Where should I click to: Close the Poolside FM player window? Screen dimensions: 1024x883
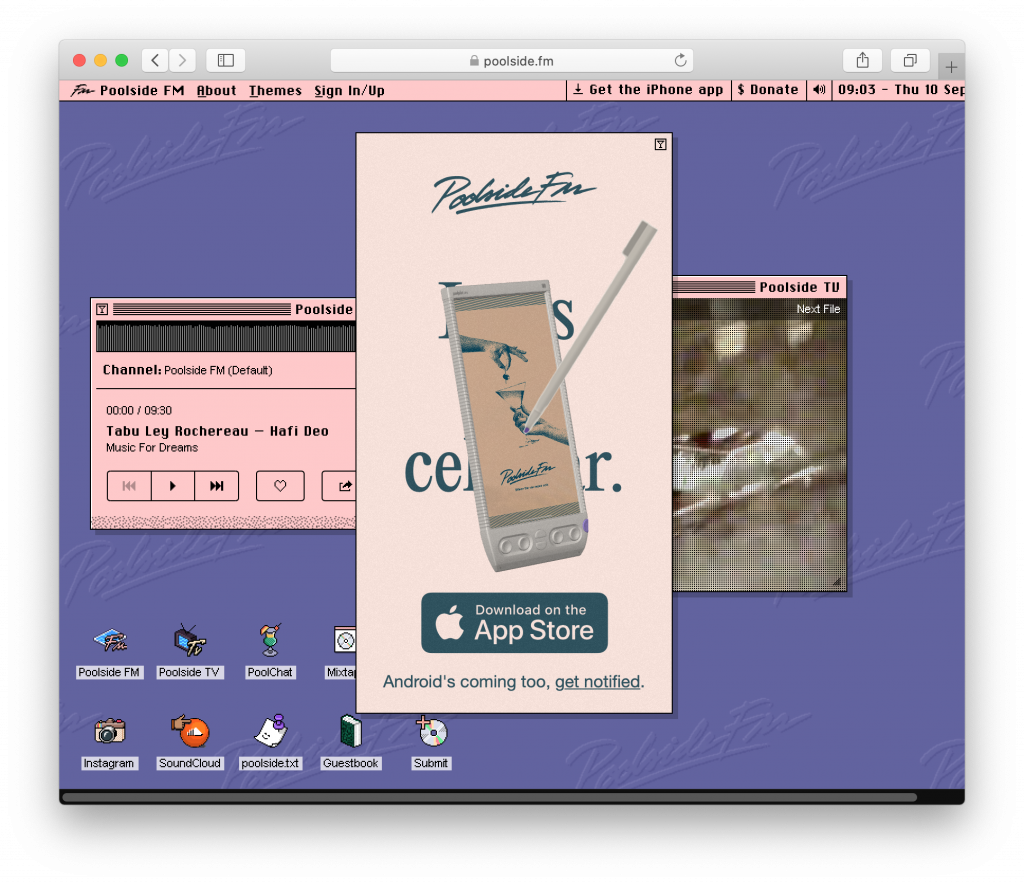pos(103,310)
